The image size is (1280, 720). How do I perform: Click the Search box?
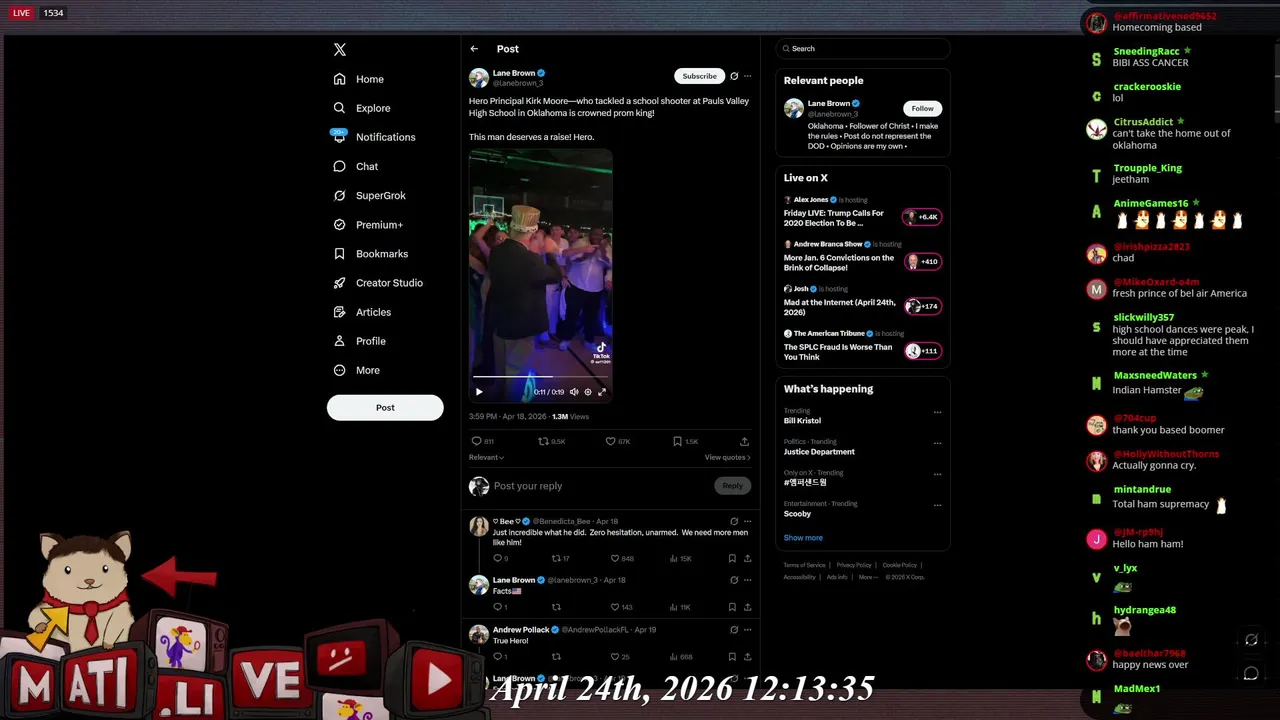862,48
